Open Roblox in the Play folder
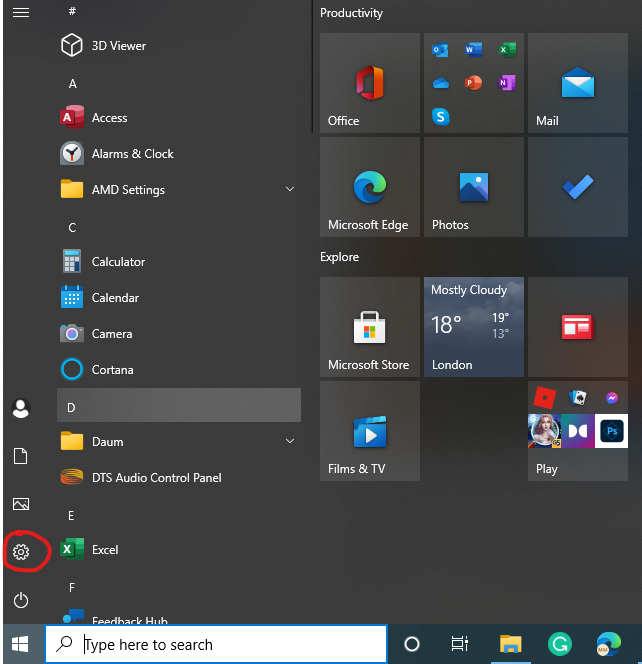 coord(545,398)
